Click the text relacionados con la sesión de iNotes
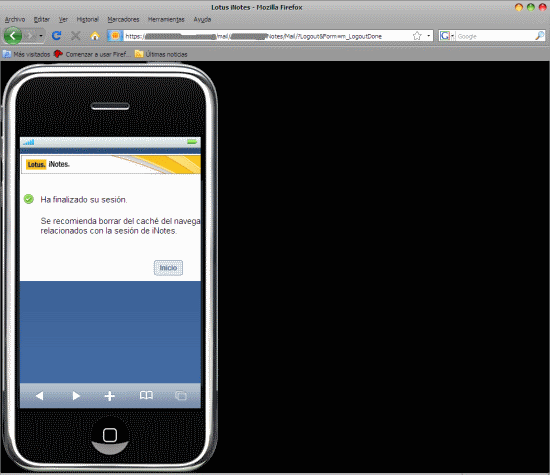This screenshot has height=475, width=550. click(109, 231)
